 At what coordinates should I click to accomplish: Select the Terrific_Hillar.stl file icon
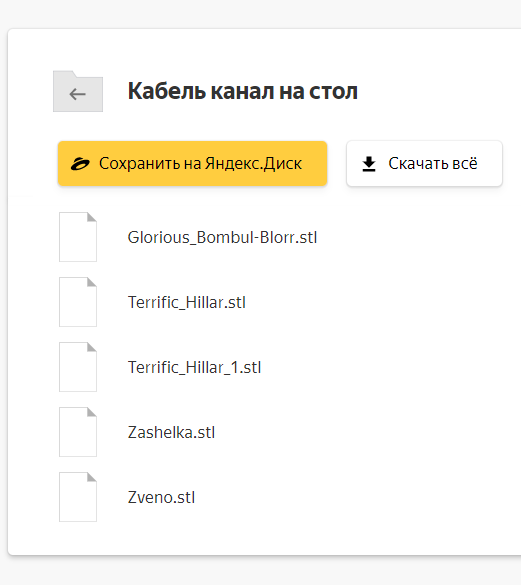coord(78,302)
